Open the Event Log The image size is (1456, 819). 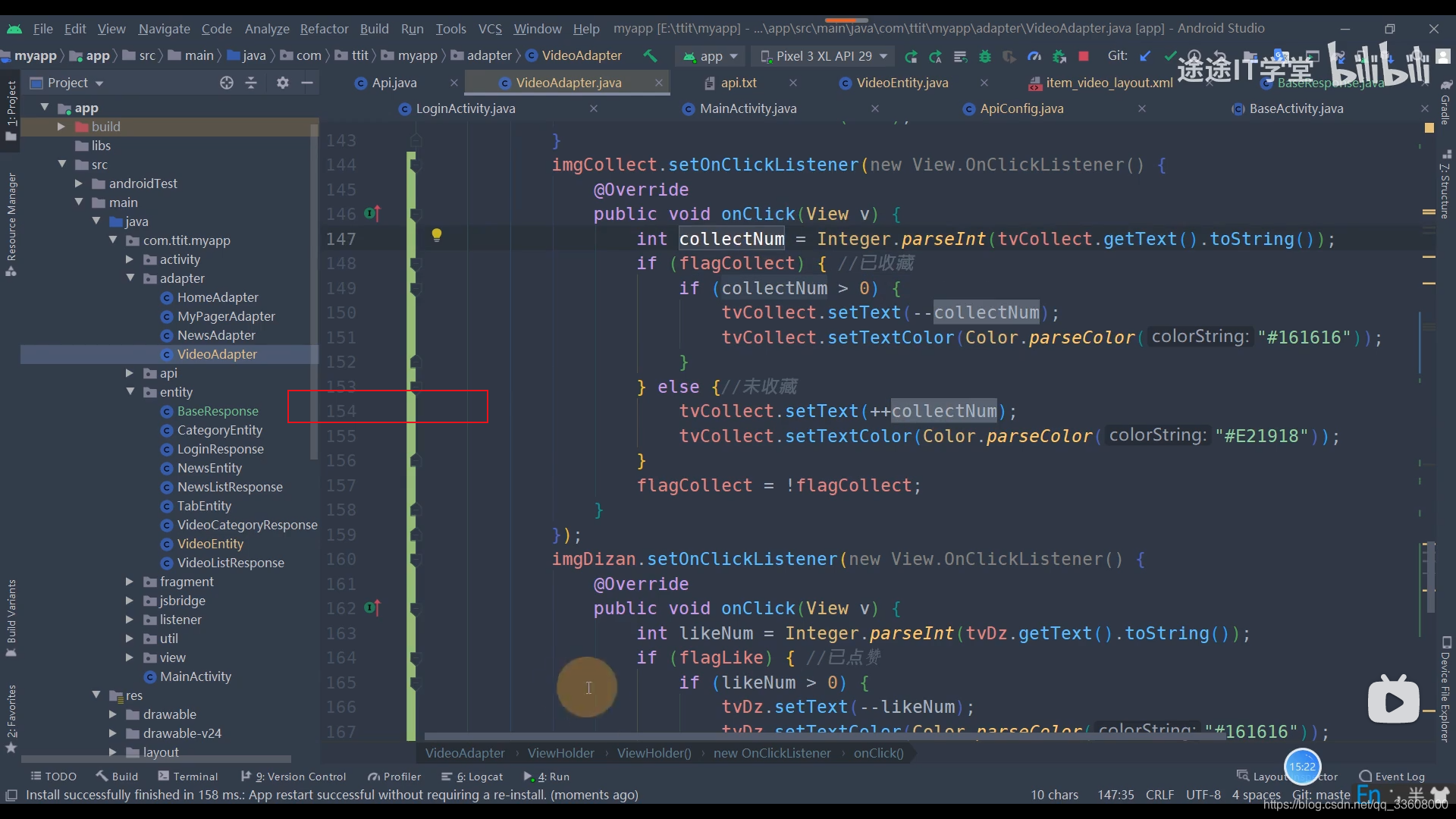[1392, 776]
